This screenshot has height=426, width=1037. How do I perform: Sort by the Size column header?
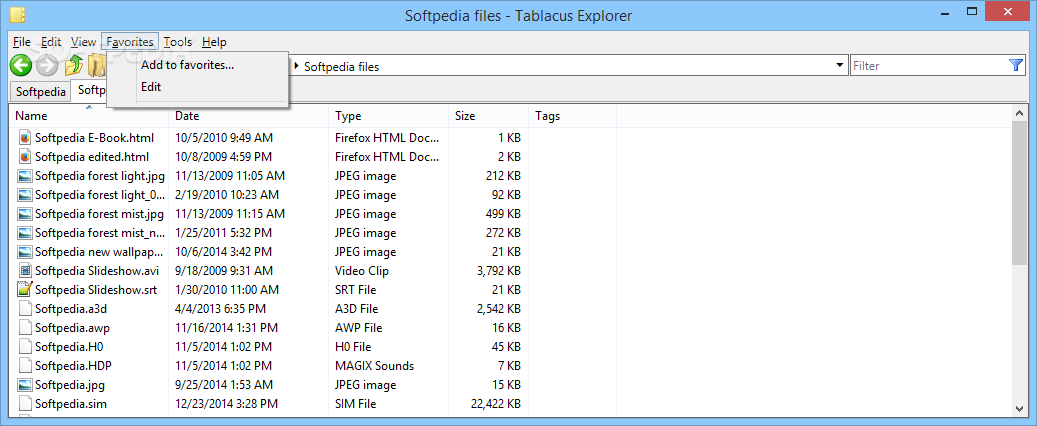pyautogui.click(x=488, y=116)
